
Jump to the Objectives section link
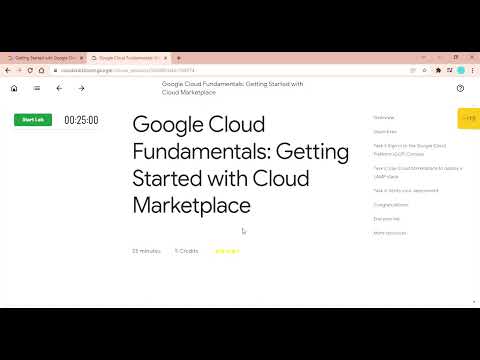click(x=385, y=132)
